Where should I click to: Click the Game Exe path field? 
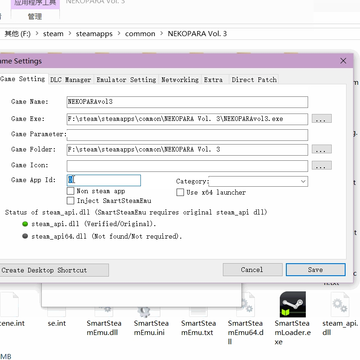187,119
